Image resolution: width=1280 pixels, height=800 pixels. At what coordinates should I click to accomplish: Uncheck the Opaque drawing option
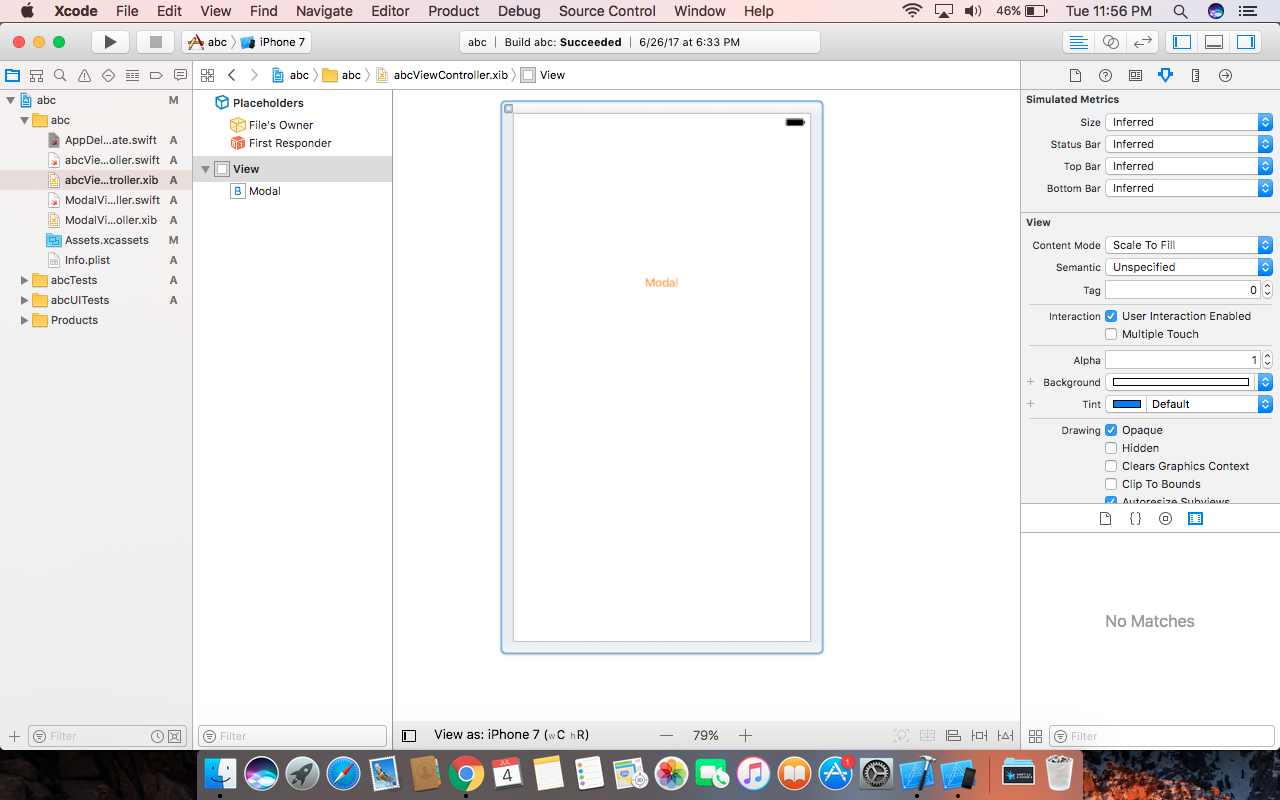(x=1111, y=430)
